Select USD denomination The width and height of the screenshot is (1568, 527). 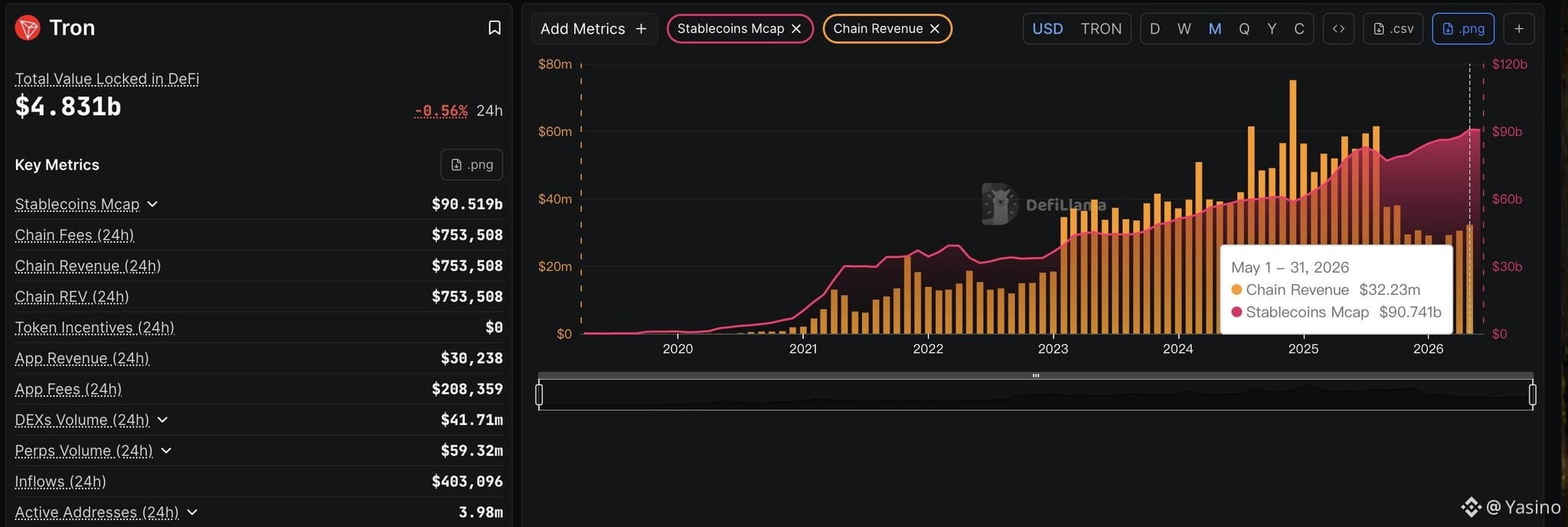pyautogui.click(x=1047, y=28)
